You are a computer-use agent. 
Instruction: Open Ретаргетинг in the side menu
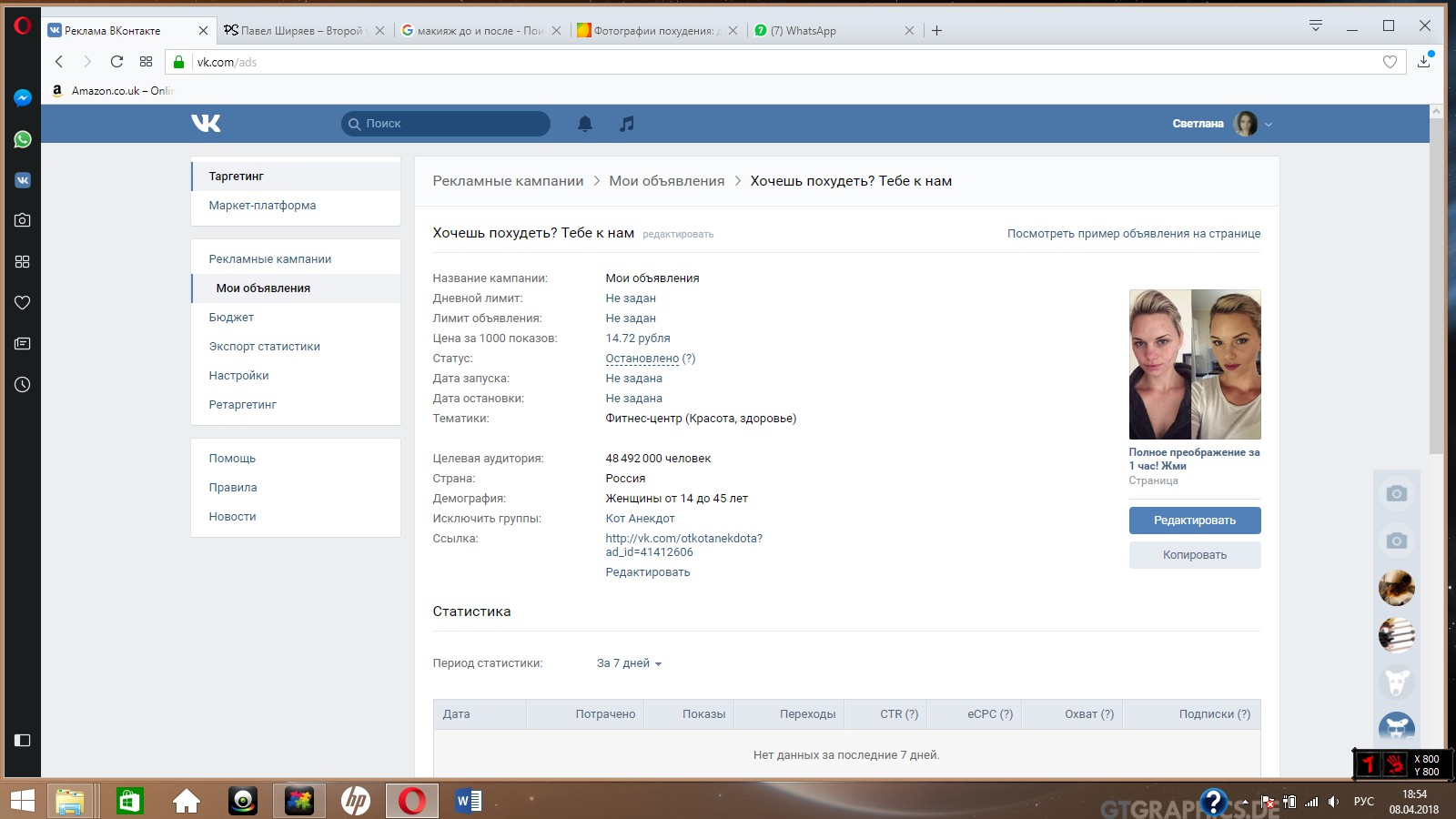tap(296, 405)
